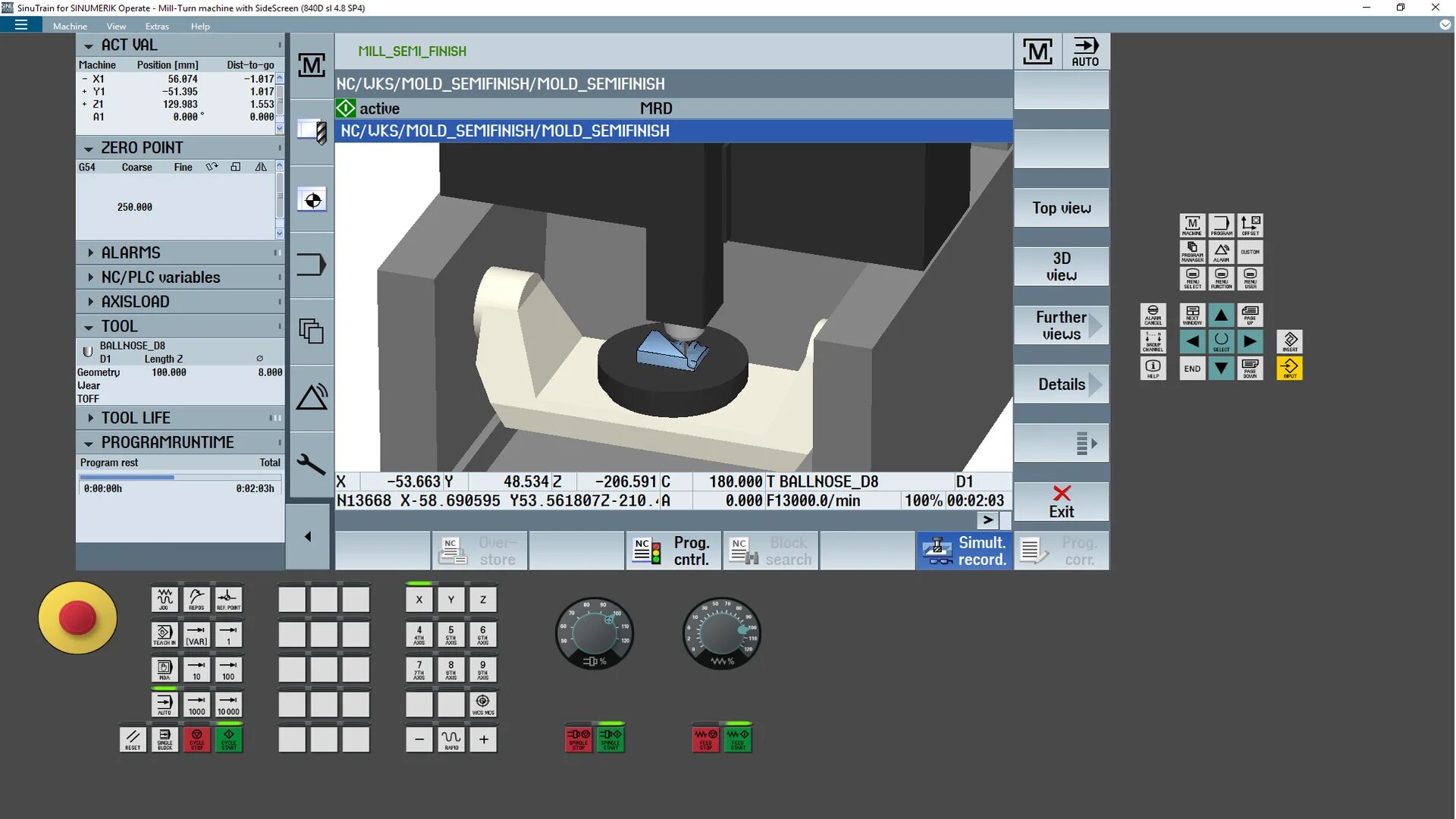Image resolution: width=1456 pixels, height=819 pixels.
Task: Collapse the ZERO POINT section
Action: coord(89,148)
